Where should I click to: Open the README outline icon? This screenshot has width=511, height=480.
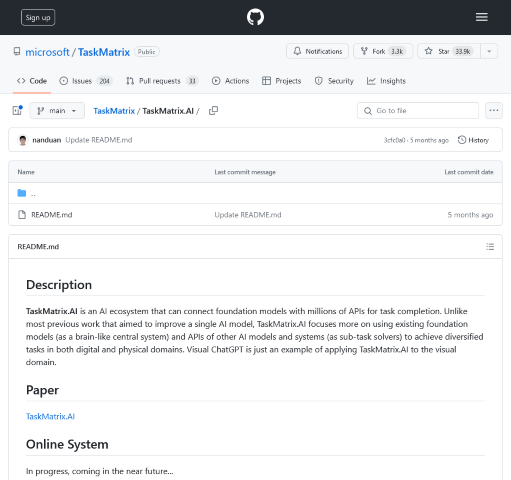click(x=490, y=247)
